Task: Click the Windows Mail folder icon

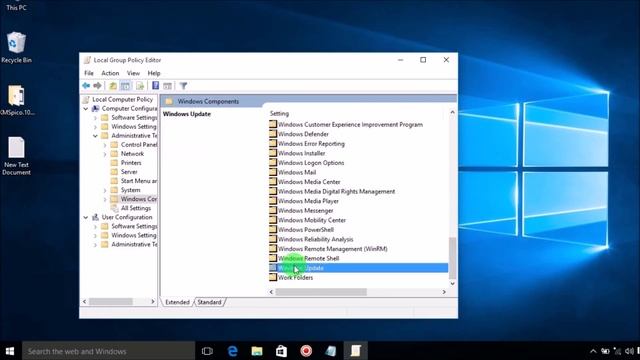Action: [x=273, y=172]
